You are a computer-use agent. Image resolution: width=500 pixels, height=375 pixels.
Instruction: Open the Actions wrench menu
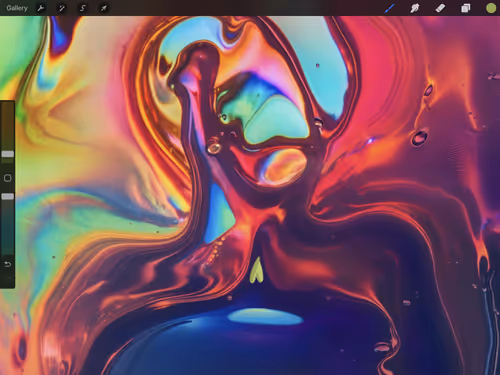coord(41,8)
